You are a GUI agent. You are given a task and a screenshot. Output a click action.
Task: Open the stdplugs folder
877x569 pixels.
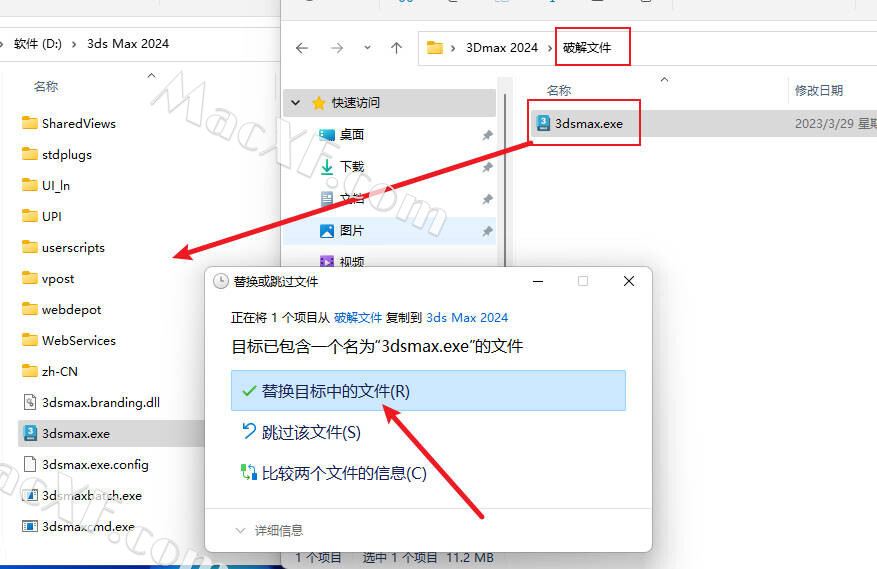[x=56, y=154]
